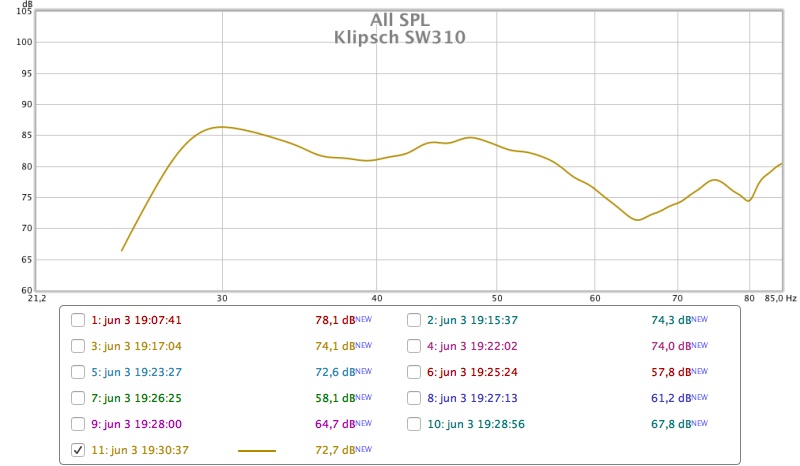Image resolution: width=800 pixels, height=466 pixels.
Task: Toggle measurement 8 checkbox on
Action: (414, 398)
